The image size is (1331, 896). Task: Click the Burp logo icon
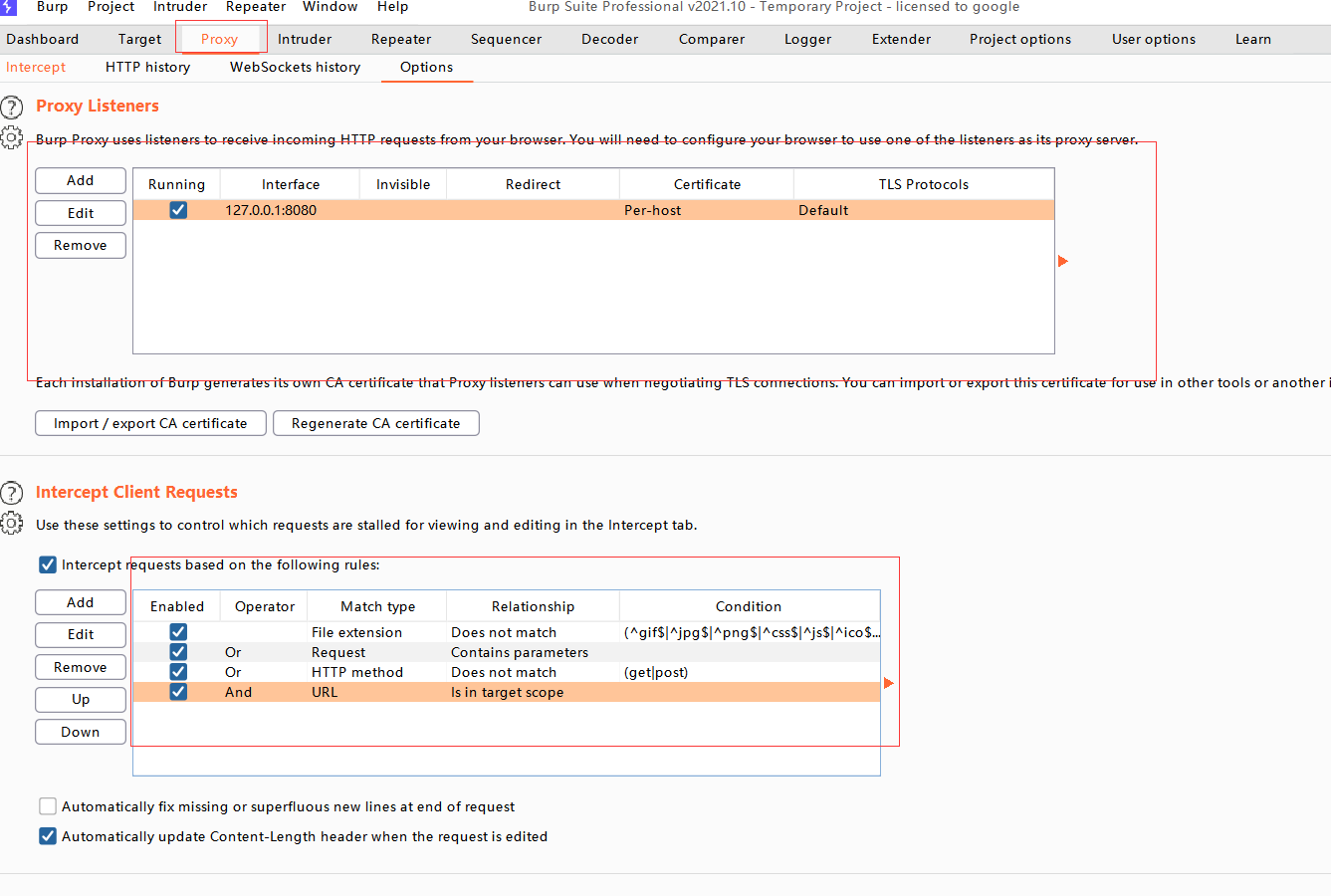(x=8, y=7)
